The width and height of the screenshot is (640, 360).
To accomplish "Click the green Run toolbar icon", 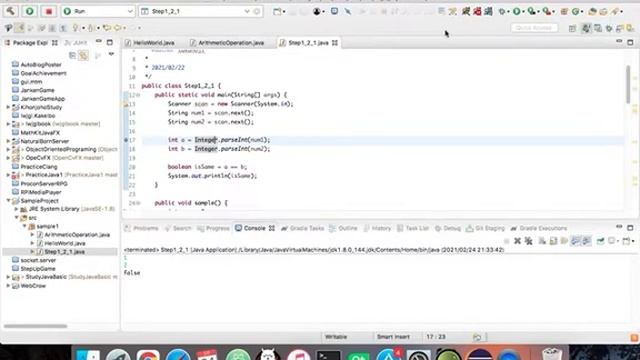I will [517, 11].
